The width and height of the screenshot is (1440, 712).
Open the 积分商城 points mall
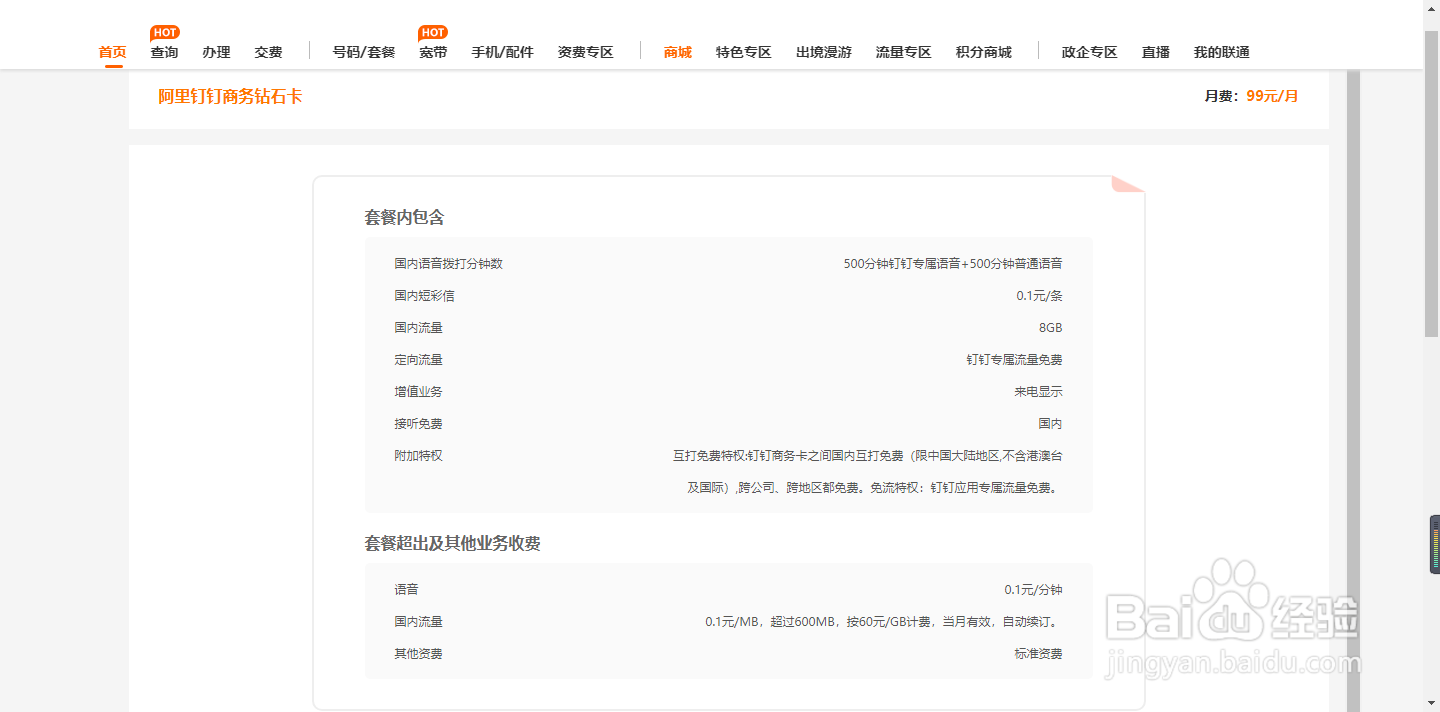click(983, 51)
